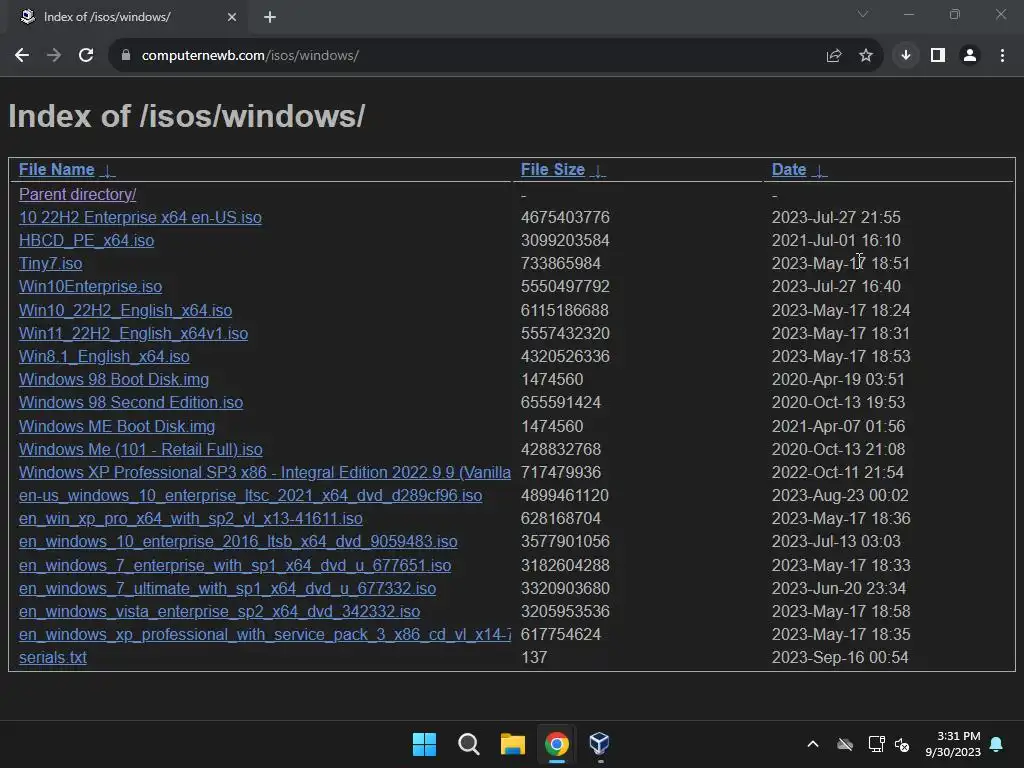This screenshot has width=1024, height=768.
Task: Download HBCD_PE_x64.iso
Action: pos(86,240)
